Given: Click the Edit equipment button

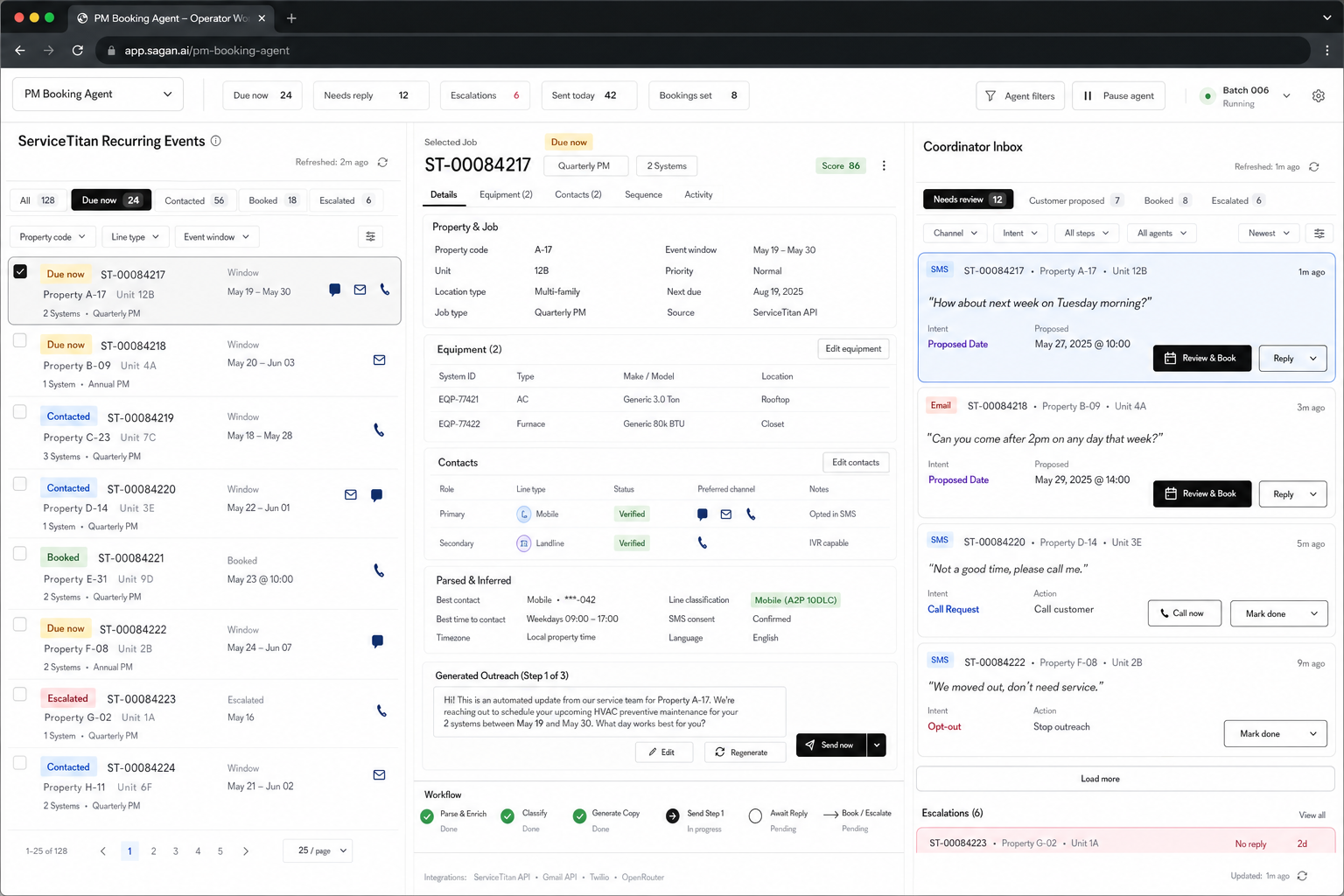Looking at the screenshot, I should tap(853, 349).
